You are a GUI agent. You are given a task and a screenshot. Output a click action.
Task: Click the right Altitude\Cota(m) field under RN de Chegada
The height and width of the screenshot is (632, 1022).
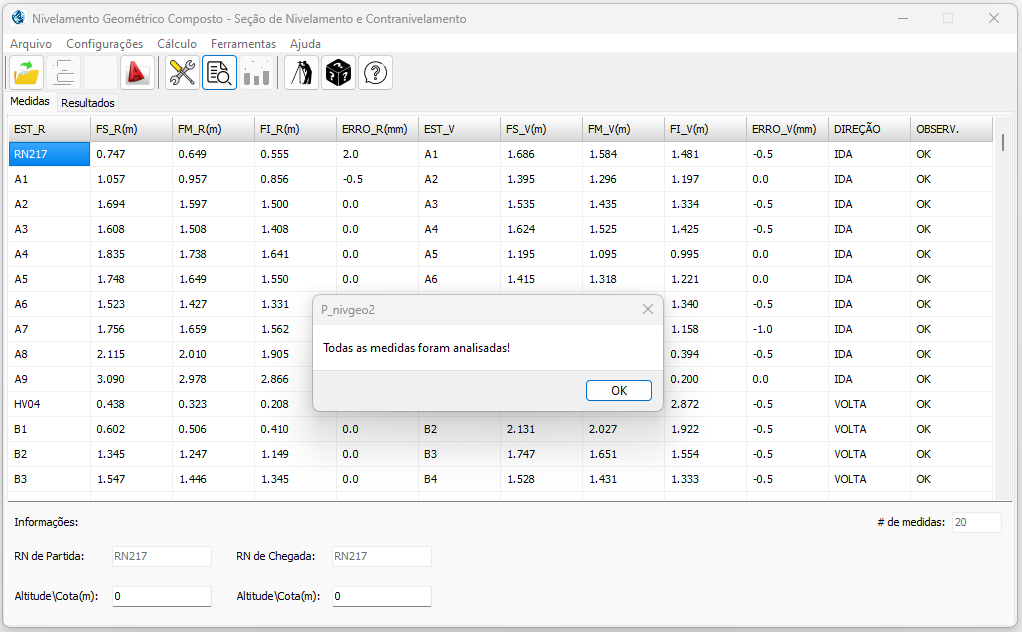pyautogui.click(x=382, y=596)
